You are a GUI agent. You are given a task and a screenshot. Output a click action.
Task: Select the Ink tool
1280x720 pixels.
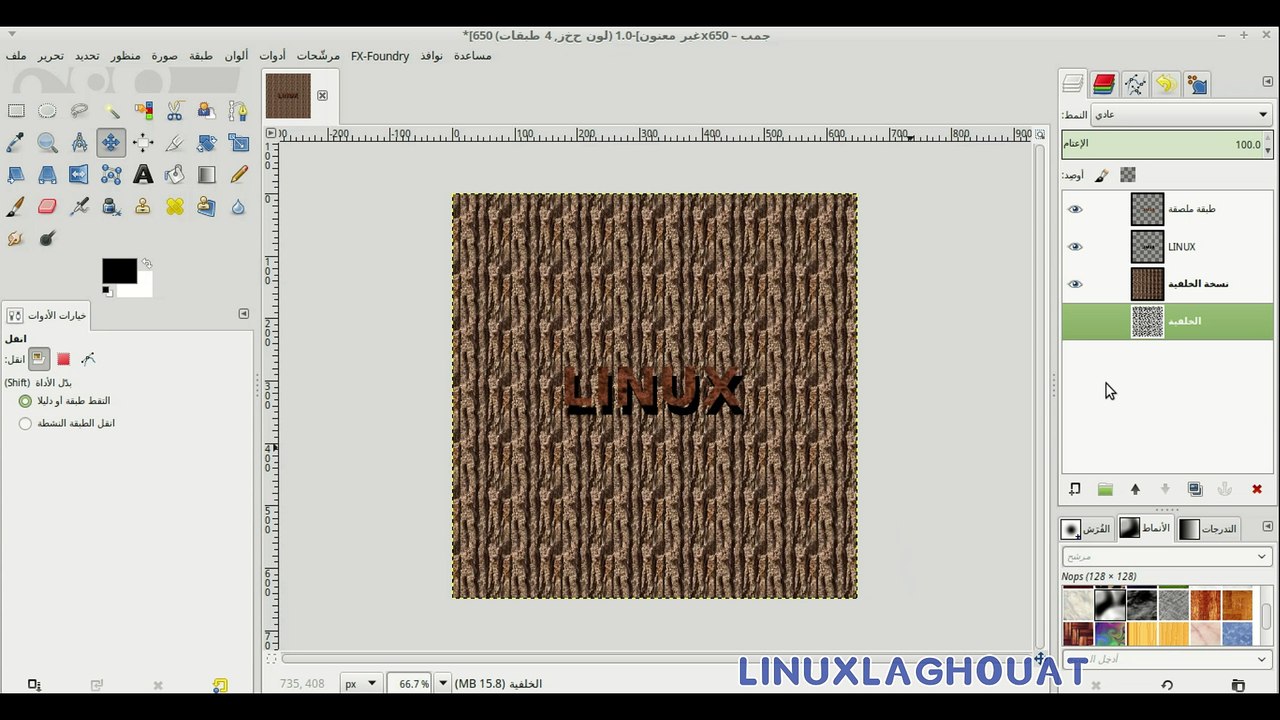111,207
